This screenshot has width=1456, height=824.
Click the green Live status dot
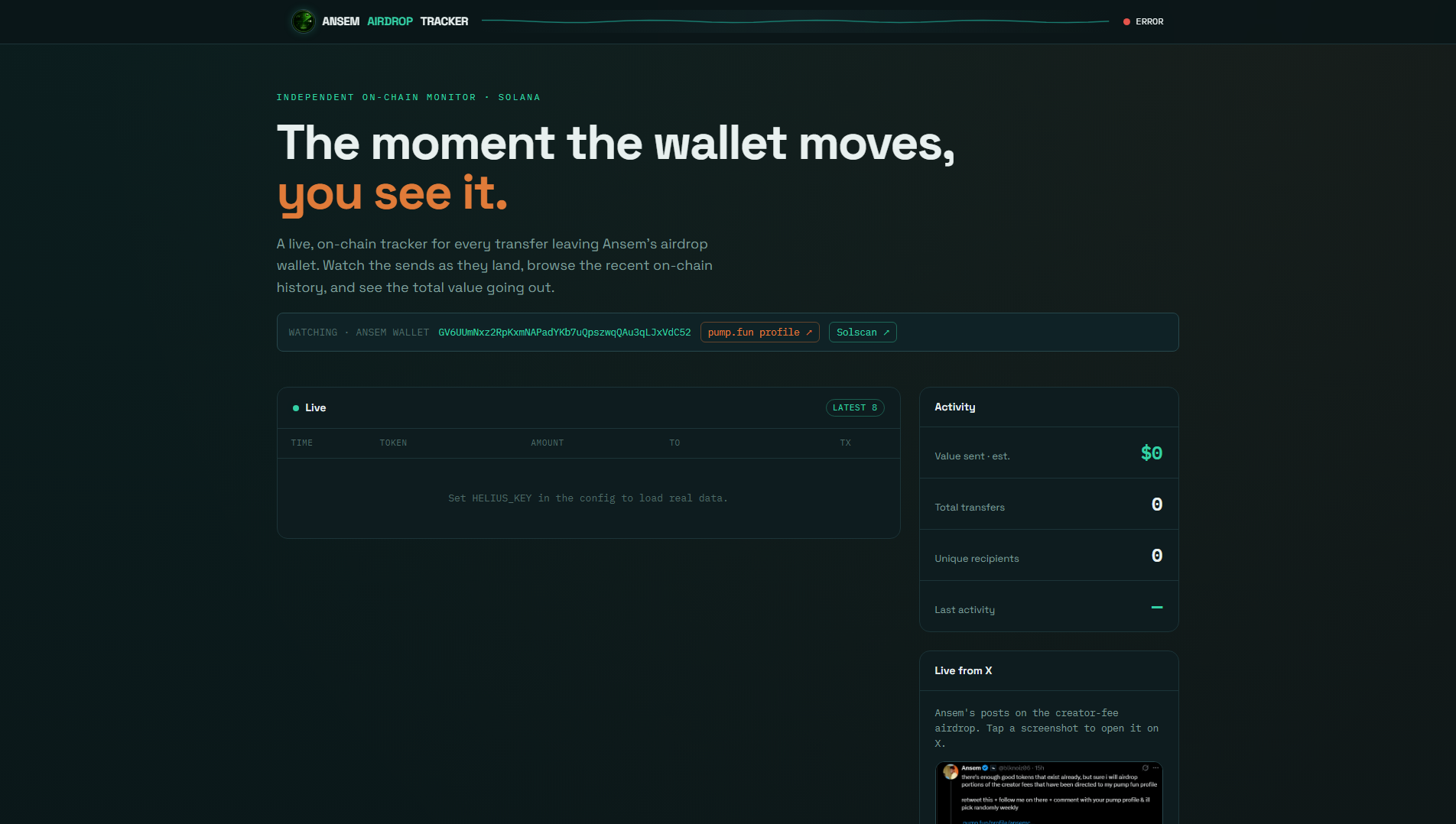pyautogui.click(x=296, y=408)
